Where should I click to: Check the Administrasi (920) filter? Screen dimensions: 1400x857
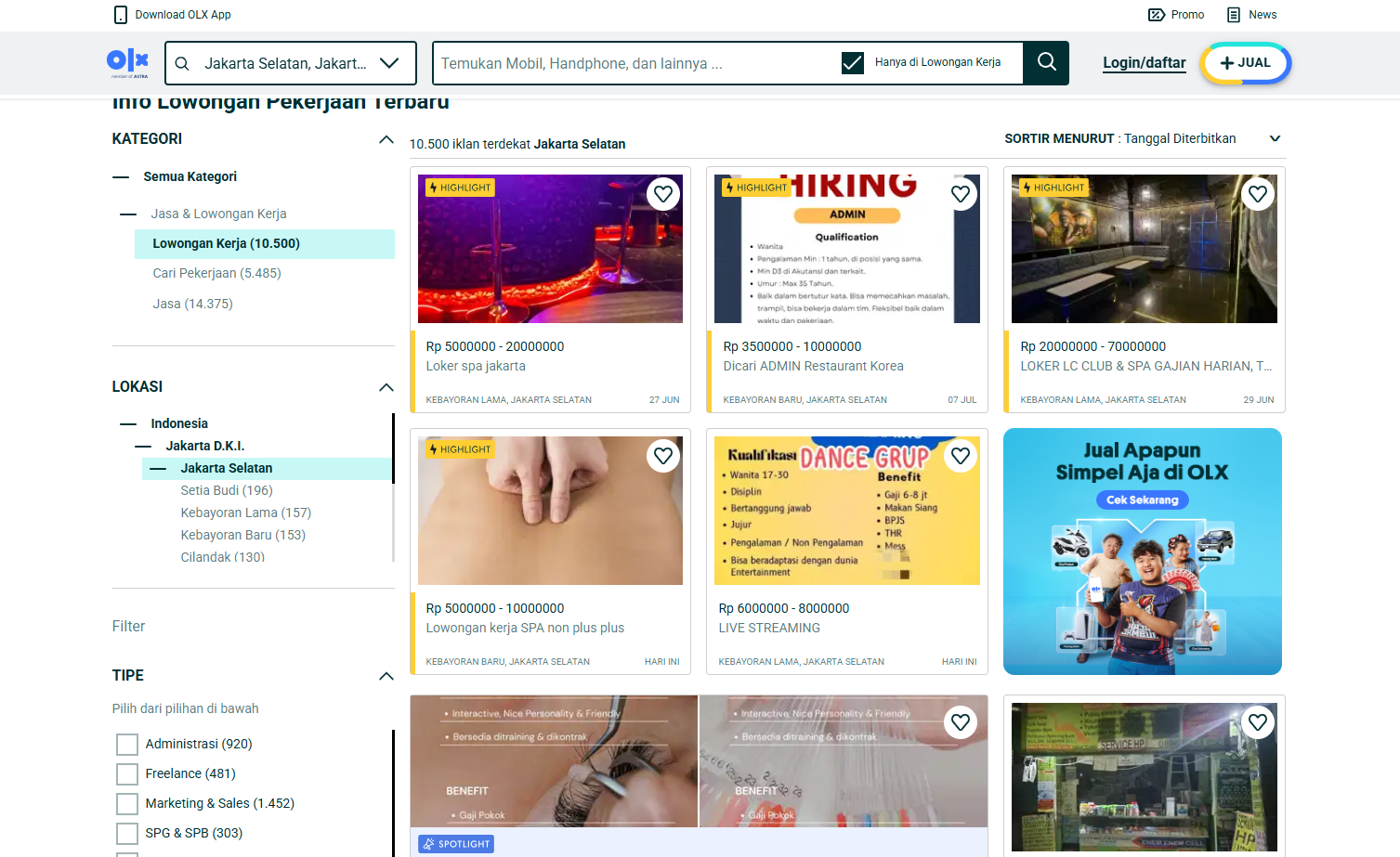click(x=127, y=745)
